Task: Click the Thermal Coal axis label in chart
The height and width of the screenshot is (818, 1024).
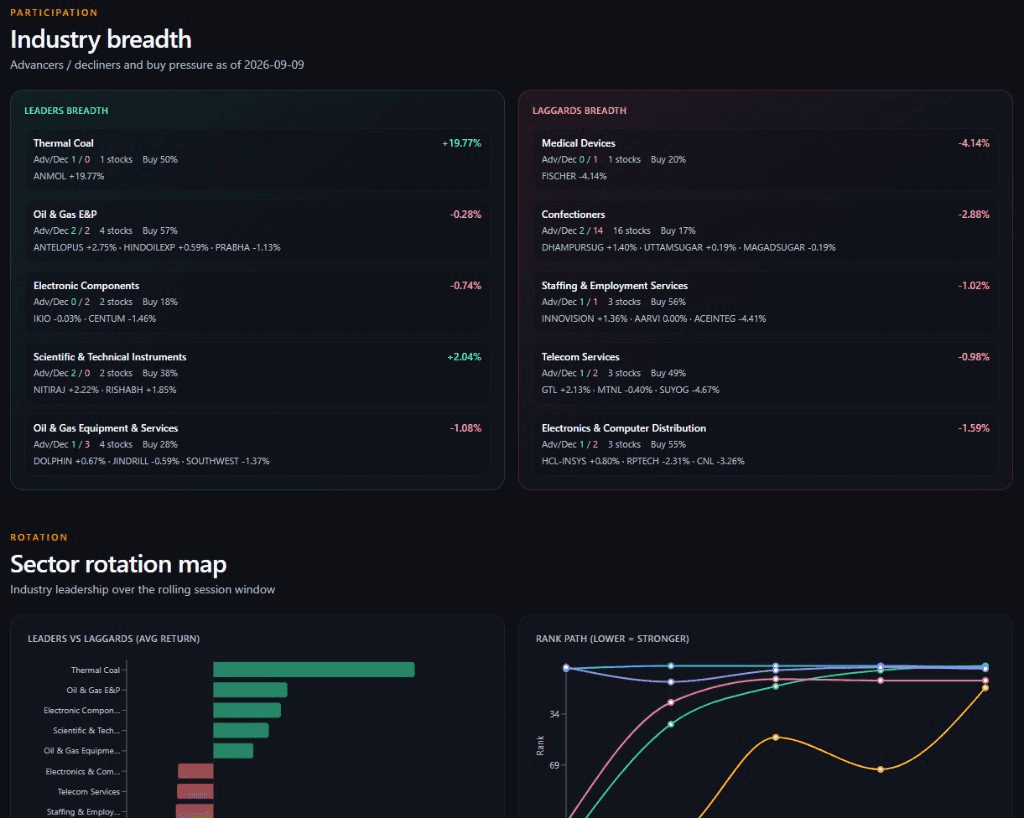Action: pyautogui.click(x=95, y=670)
